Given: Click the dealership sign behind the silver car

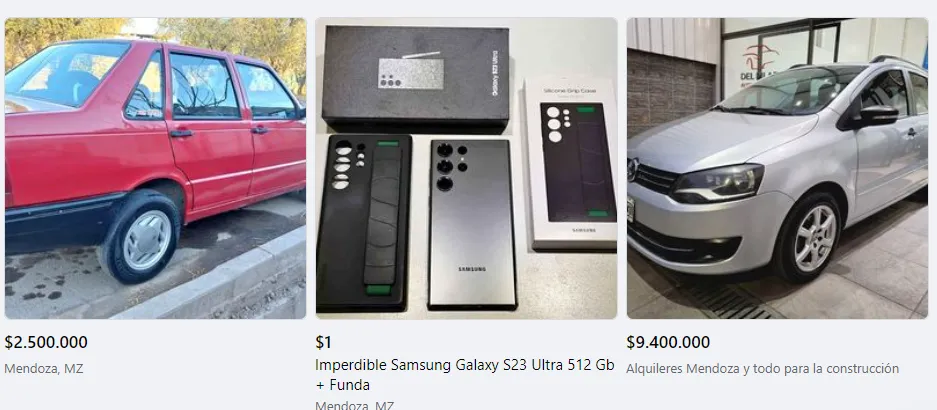Looking at the screenshot, I should (761, 63).
